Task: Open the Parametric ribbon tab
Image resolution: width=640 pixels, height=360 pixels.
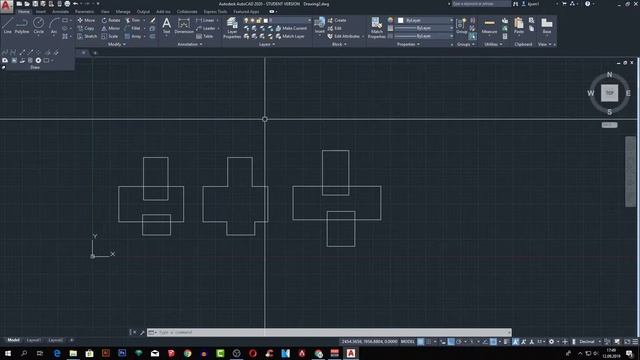Action: pos(84,11)
